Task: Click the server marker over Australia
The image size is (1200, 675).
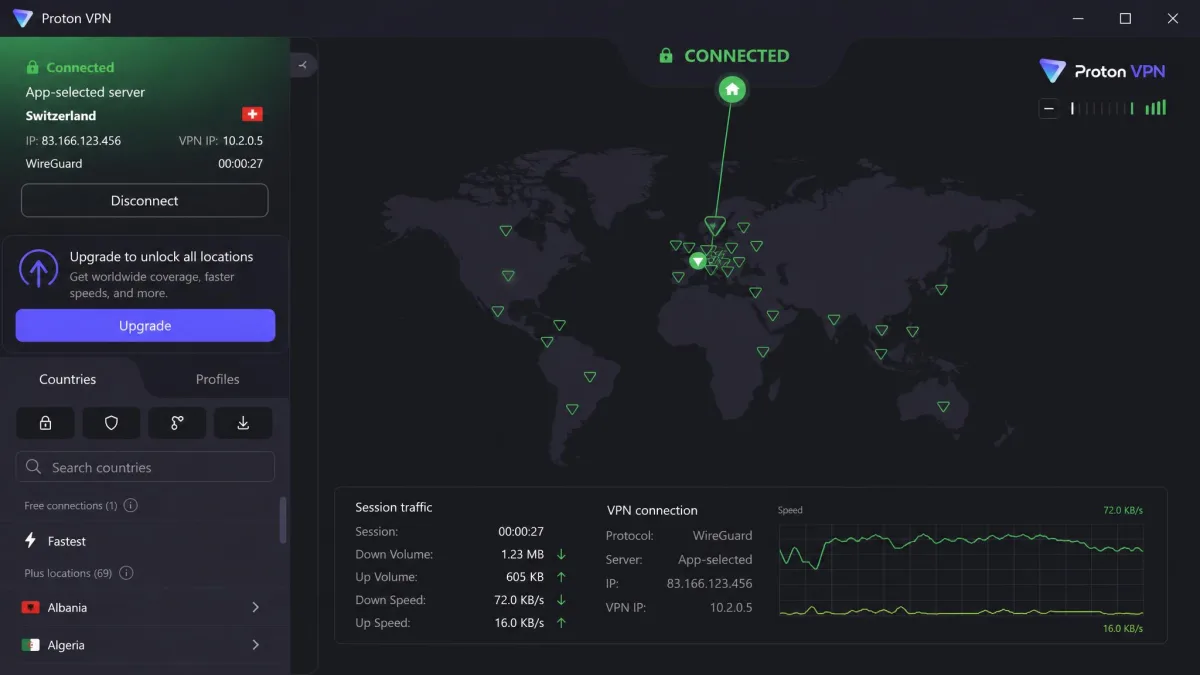Action: 943,406
